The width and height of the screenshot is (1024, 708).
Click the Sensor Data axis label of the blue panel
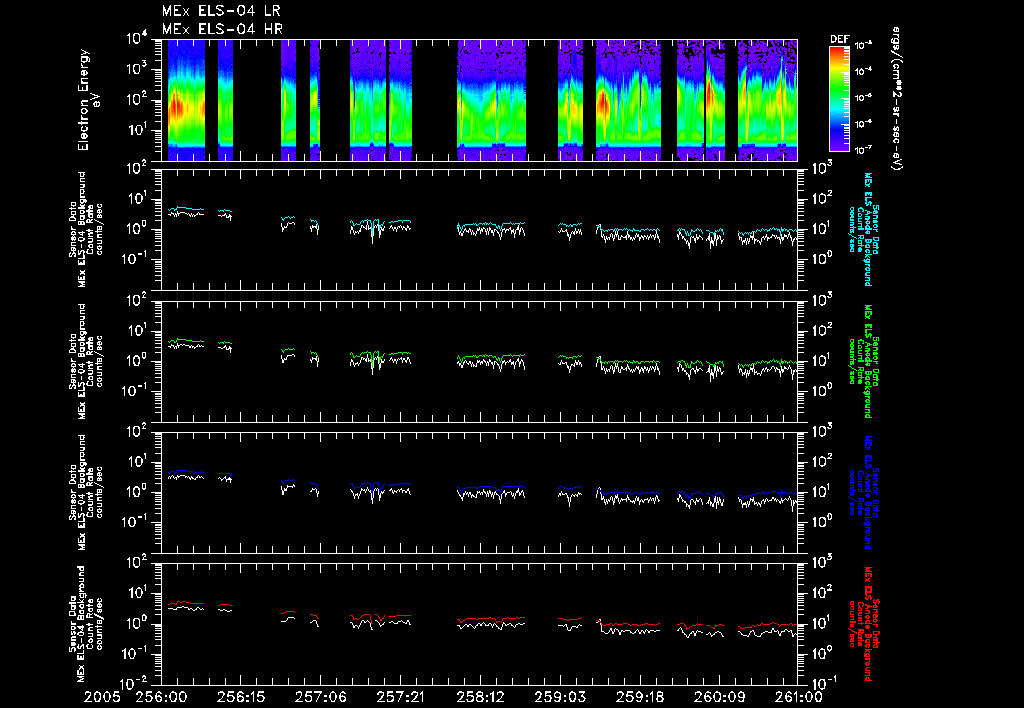click(86, 492)
